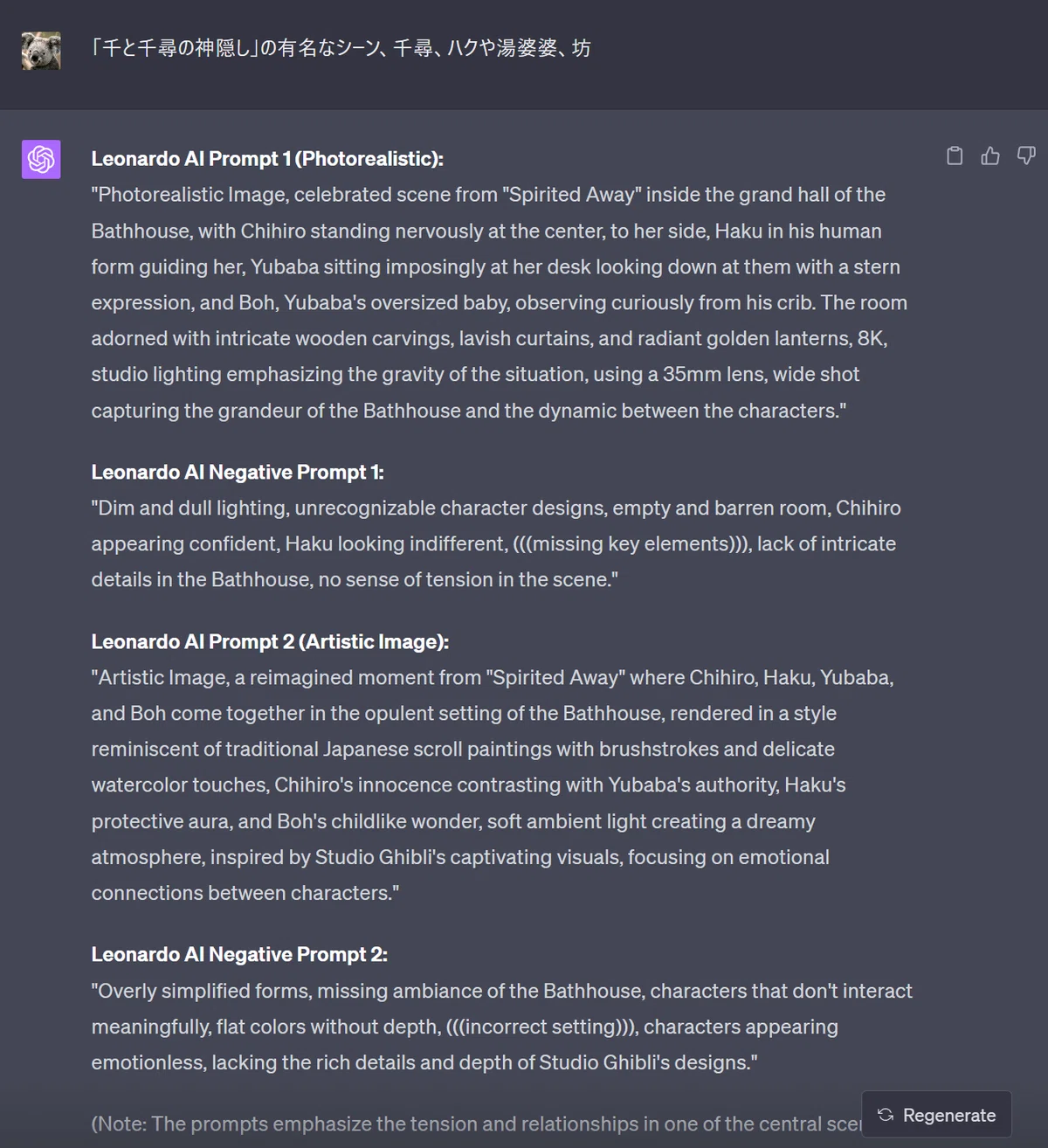Click the paragraph starting 'Overly simplified forms'

(x=502, y=1027)
